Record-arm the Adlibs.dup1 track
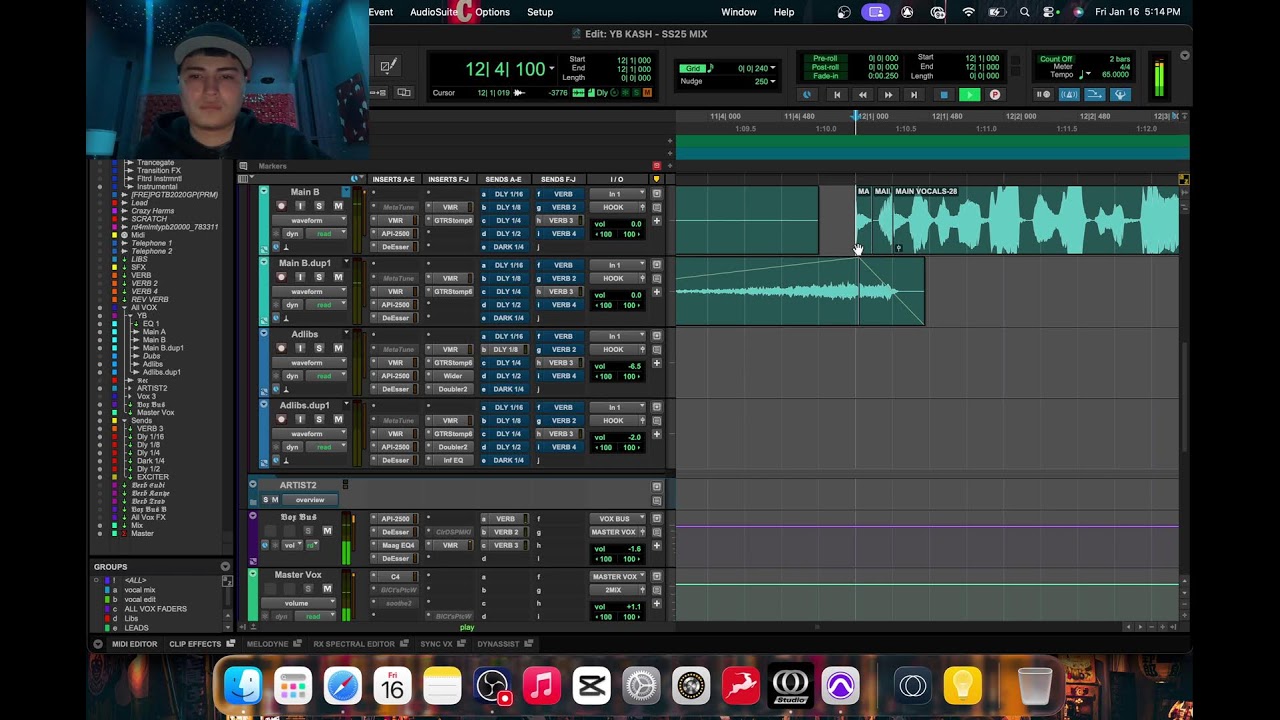Screen dimensions: 1280x720 pyautogui.click(x=281, y=419)
